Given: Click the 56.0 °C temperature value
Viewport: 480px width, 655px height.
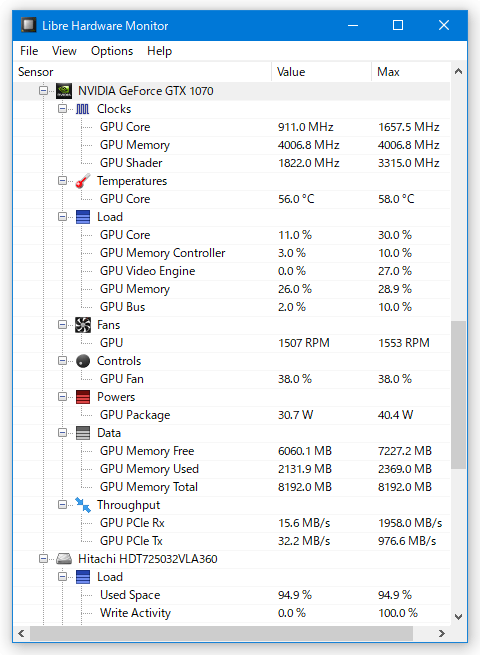Looking at the screenshot, I should coord(296,199).
